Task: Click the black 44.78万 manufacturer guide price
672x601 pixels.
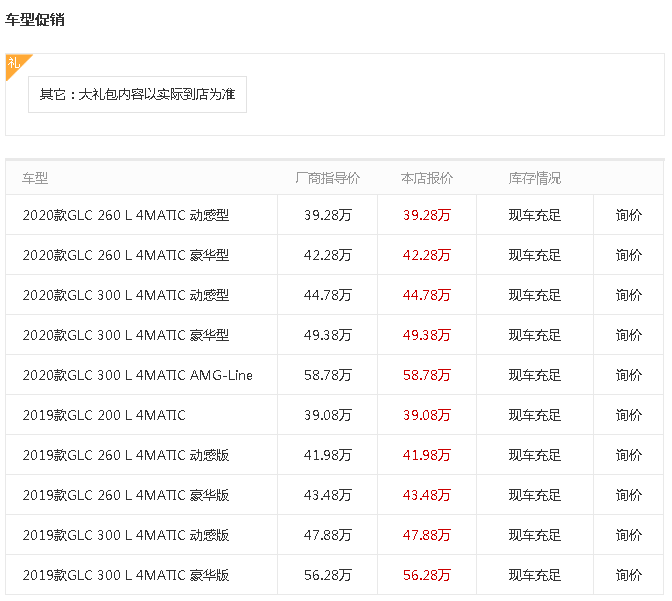Action: pyautogui.click(x=328, y=295)
